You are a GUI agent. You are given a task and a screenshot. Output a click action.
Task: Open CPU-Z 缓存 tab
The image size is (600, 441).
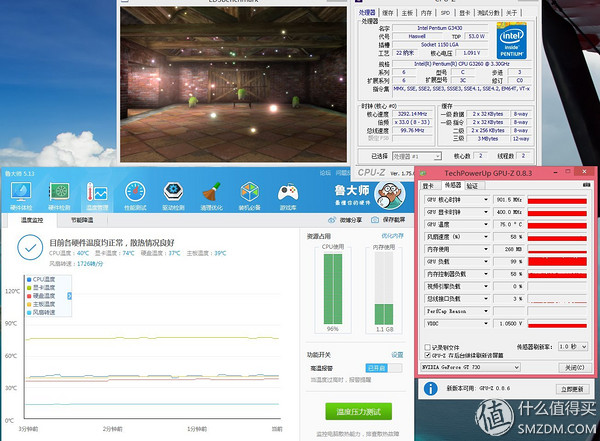click(388, 13)
